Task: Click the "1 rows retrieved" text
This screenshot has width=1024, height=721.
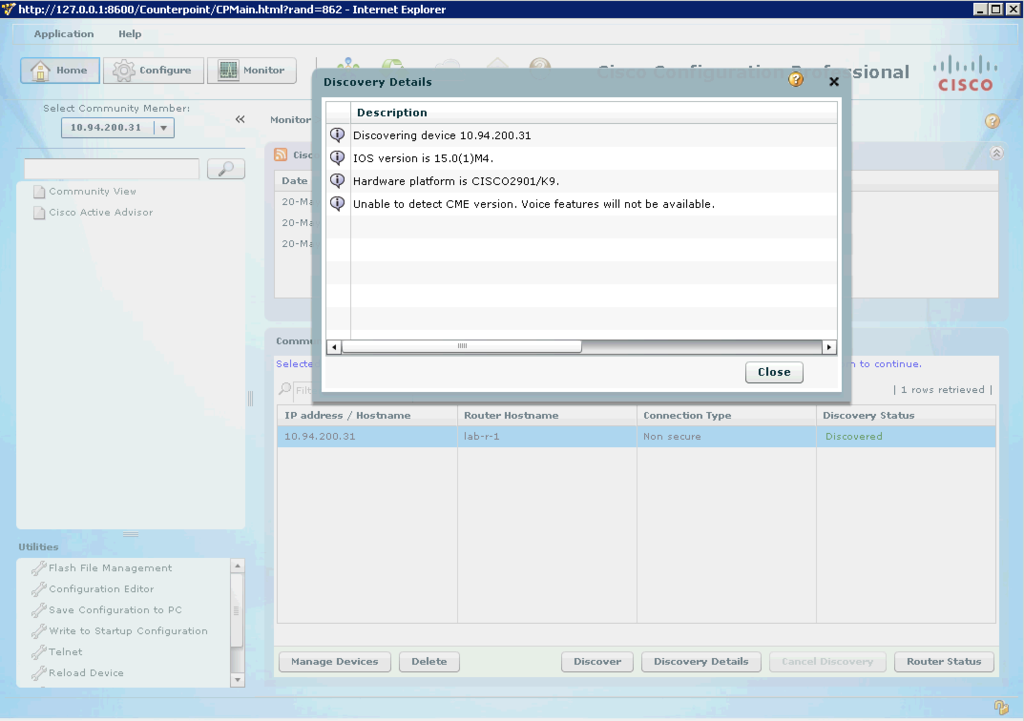Action: tap(942, 390)
